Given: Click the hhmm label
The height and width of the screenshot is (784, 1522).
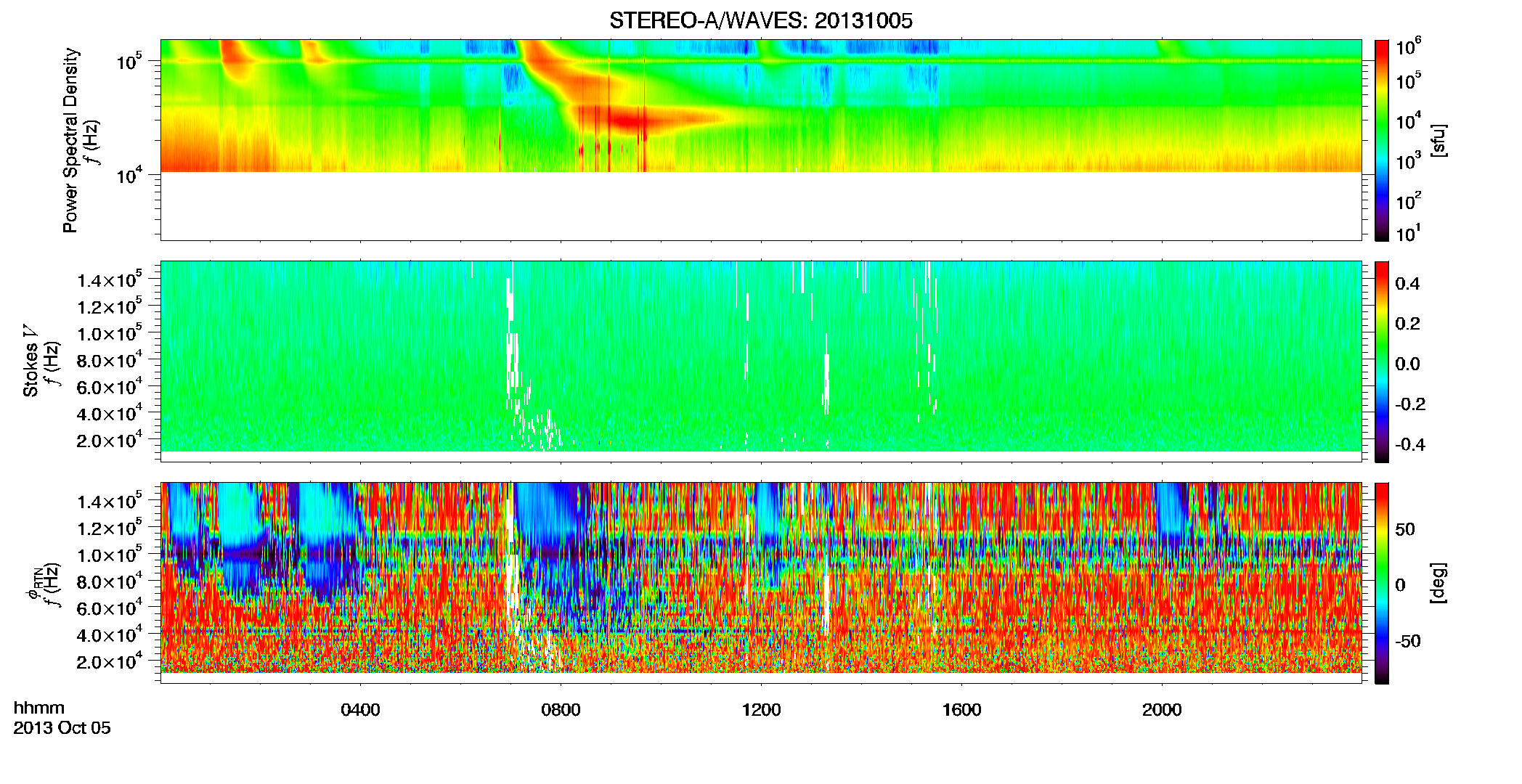Looking at the screenshot, I should (39, 708).
